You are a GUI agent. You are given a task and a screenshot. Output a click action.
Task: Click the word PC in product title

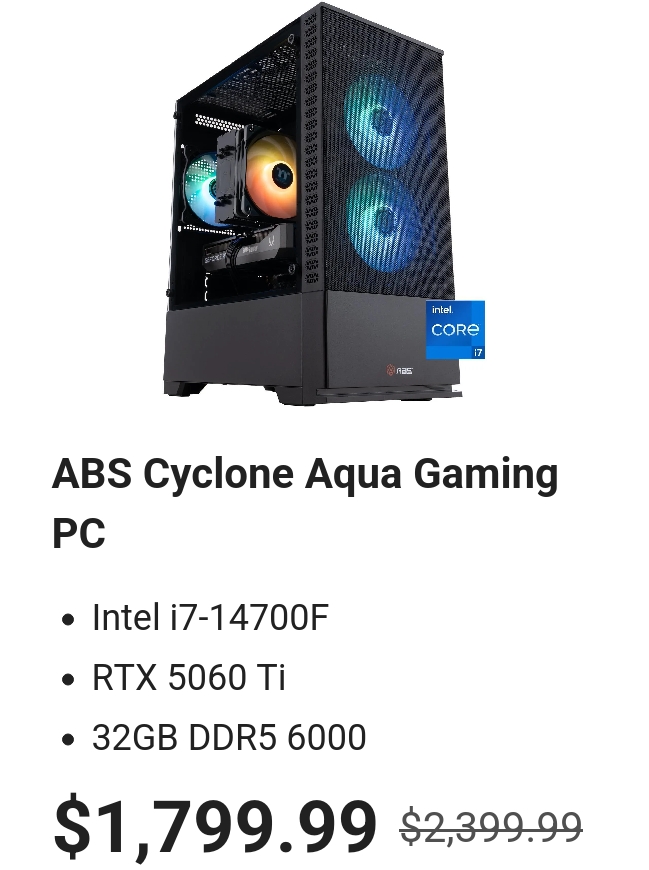coord(79,533)
